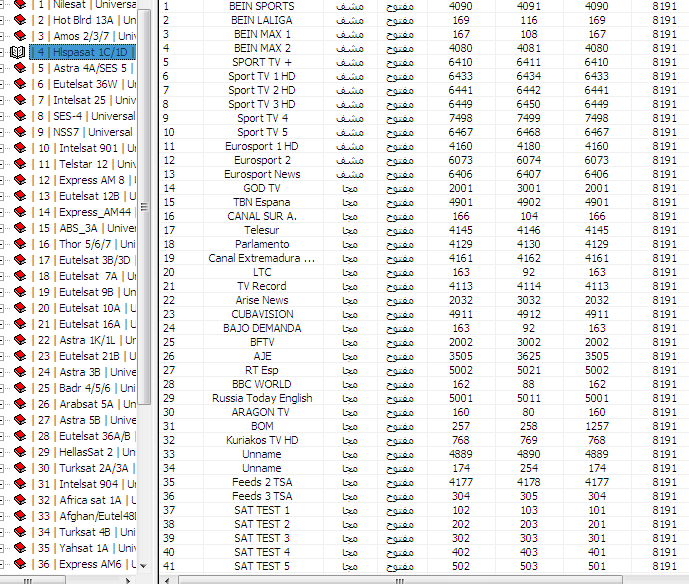Click the open book icon for Hispasat 1C/1D
Viewport: 689px width, 584px height.
tap(18, 52)
